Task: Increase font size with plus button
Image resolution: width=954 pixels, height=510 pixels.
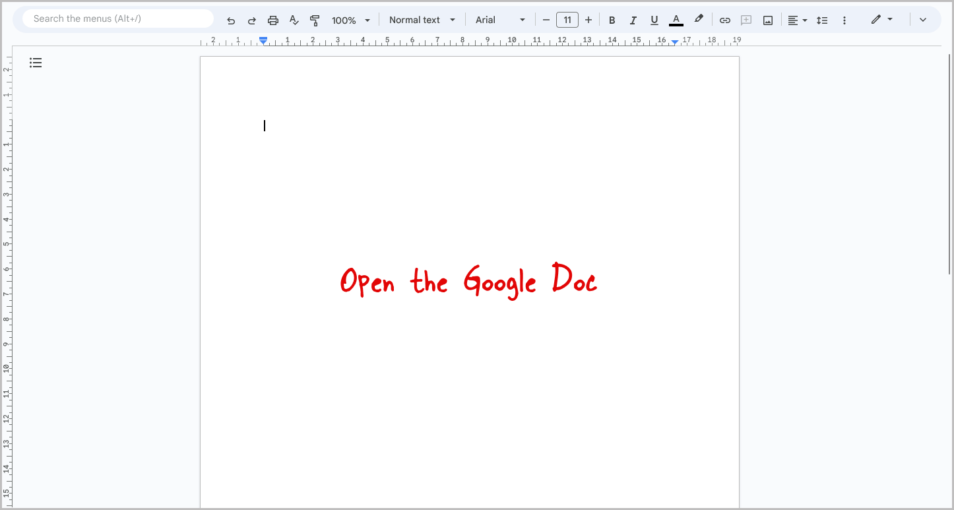Action: [x=588, y=20]
